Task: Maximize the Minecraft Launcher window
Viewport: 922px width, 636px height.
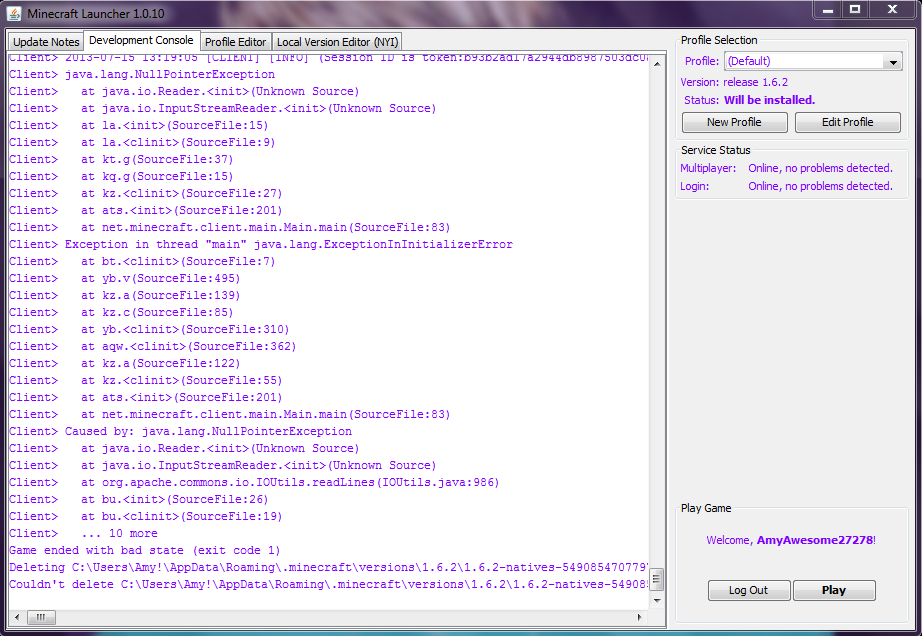Action: point(855,9)
